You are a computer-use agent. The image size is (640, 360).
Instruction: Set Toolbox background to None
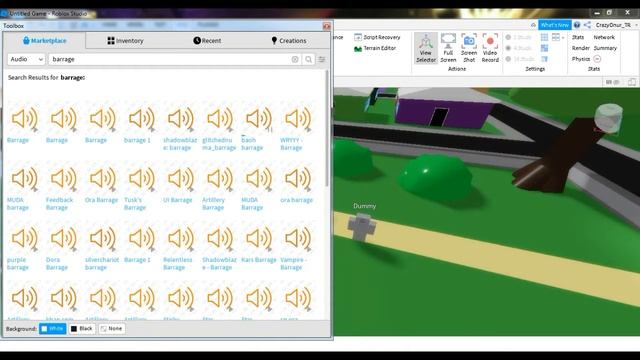(x=111, y=329)
